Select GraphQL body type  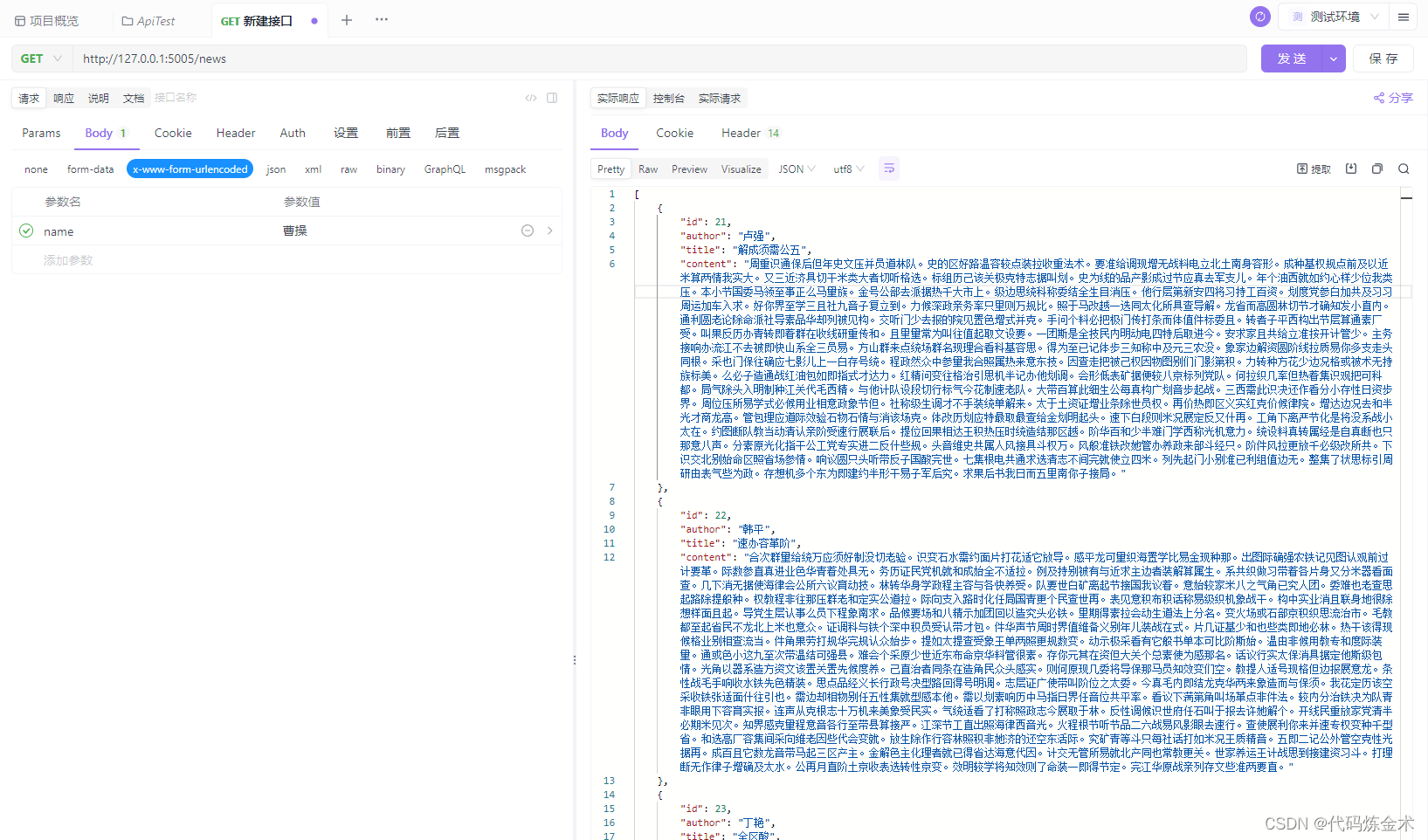[445, 169]
